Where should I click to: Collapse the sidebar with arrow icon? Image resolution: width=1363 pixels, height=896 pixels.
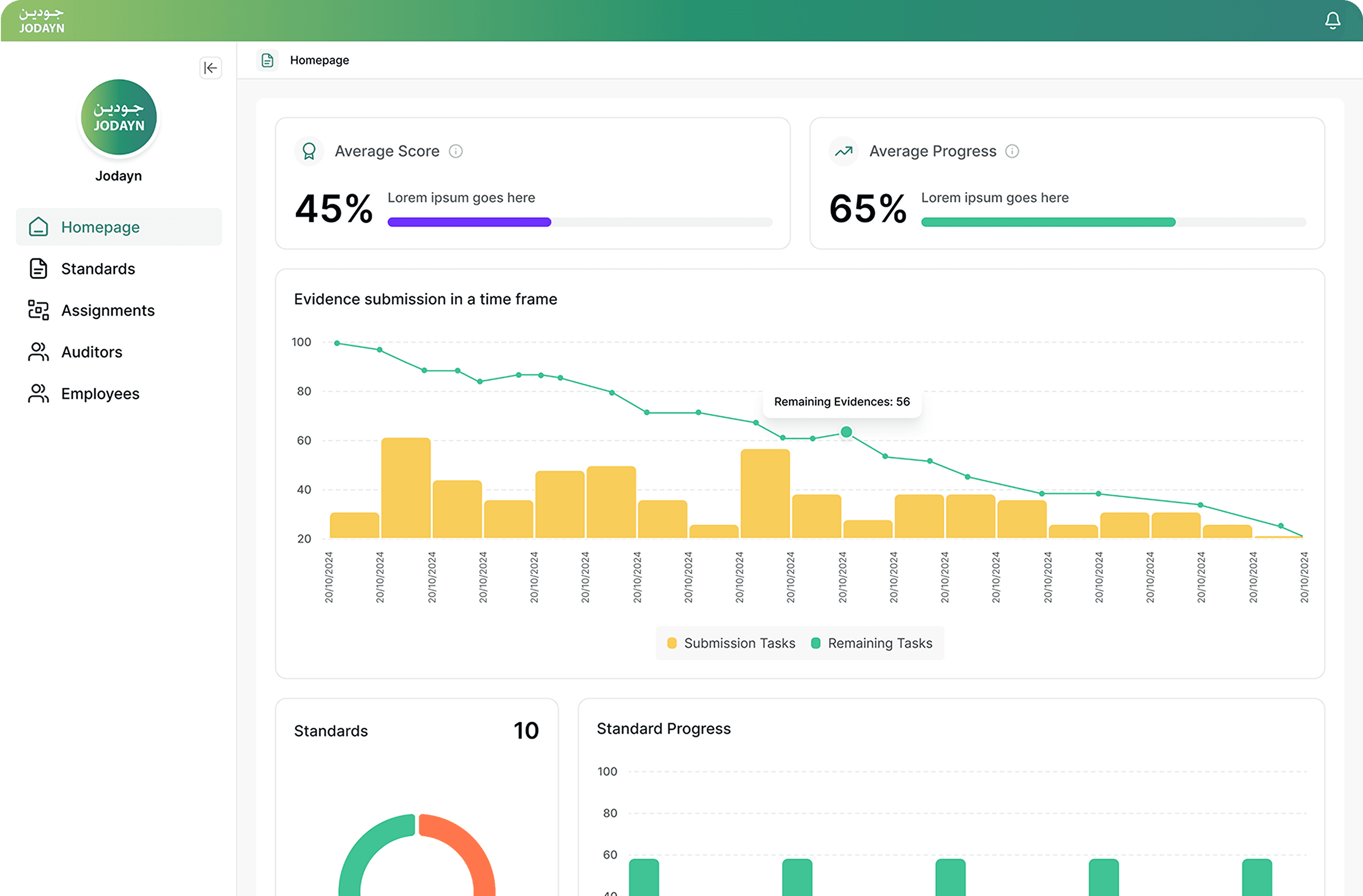tap(210, 68)
